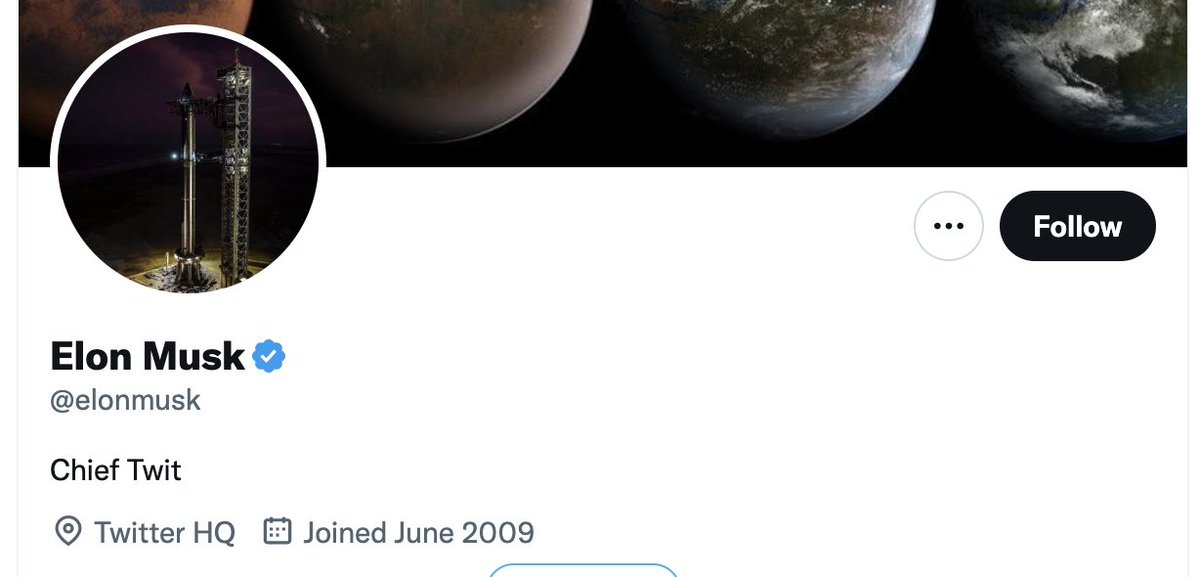
Task: Click the Joined June 2009 text
Action: [x=418, y=532]
